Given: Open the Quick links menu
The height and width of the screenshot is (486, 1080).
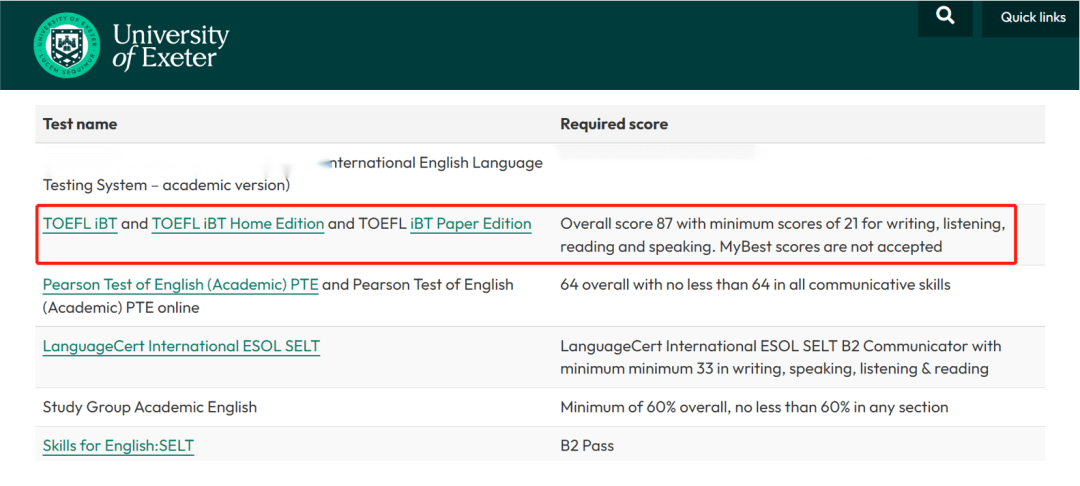Looking at the screenshot, I should coord(1032,18).
